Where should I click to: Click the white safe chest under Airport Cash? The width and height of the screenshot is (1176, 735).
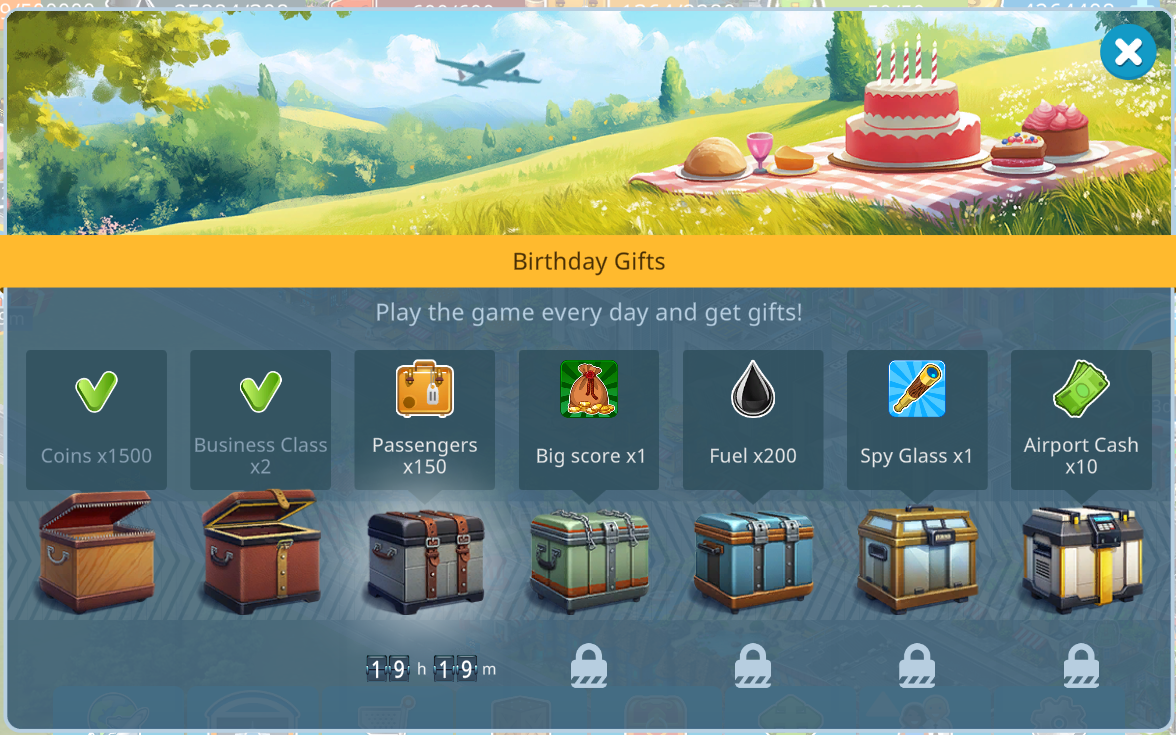[1082, 560]
